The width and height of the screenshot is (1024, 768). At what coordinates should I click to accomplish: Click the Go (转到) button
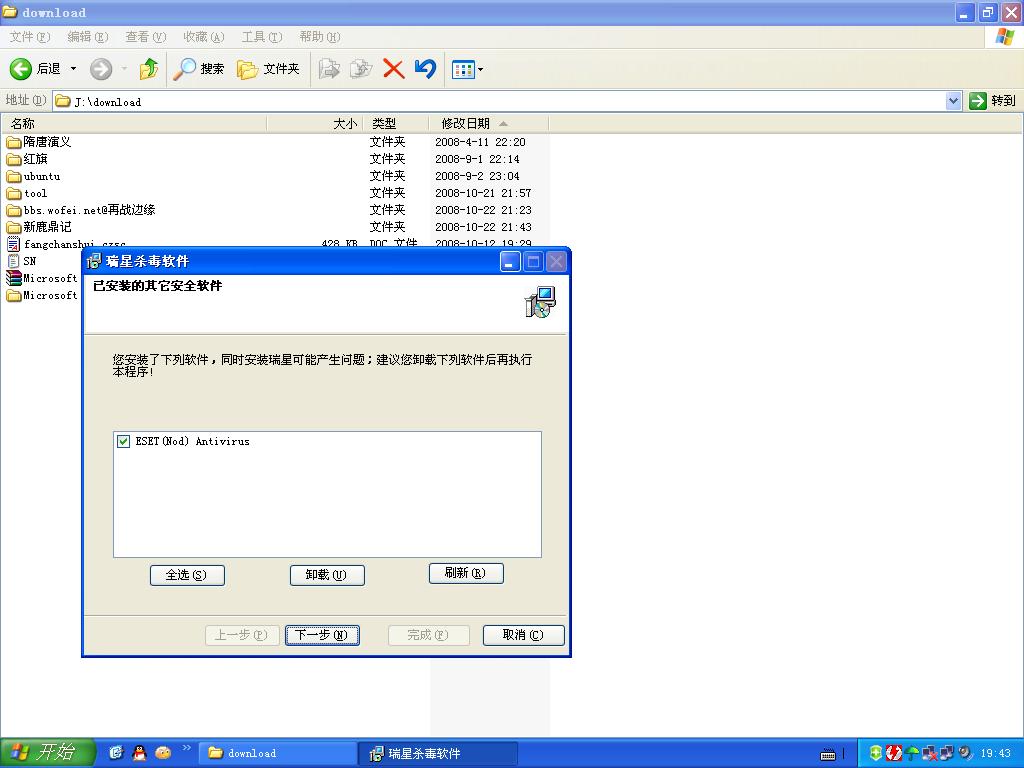pyautogui.click(x=993, y=101)
